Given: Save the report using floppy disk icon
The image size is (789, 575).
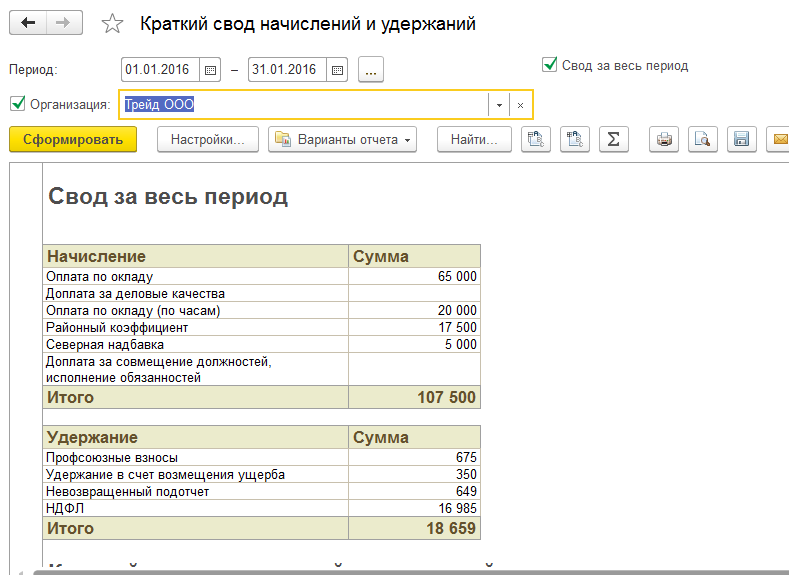Looking at the screenshot, I should coord(741,140).
